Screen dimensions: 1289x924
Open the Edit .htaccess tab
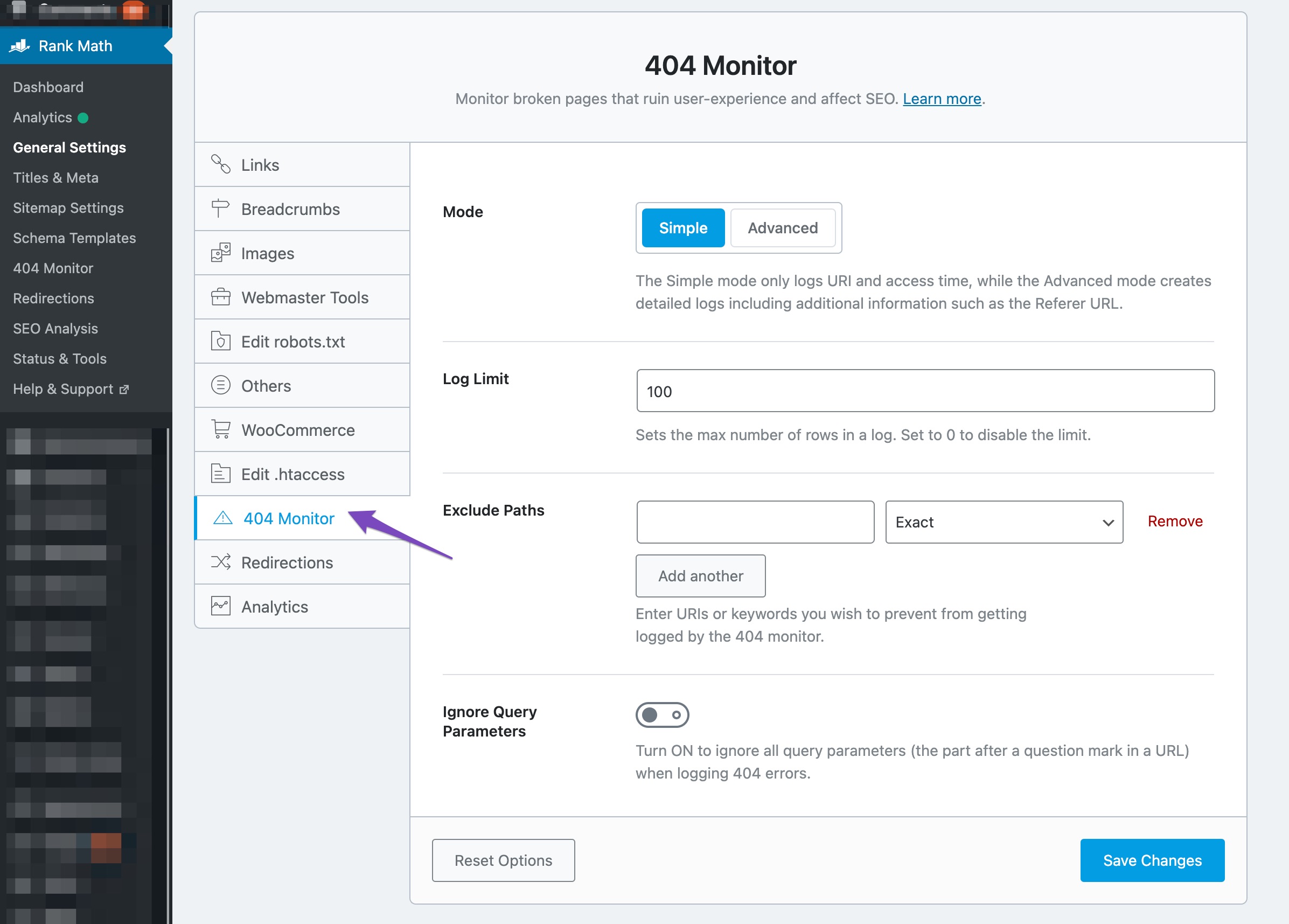(292, 474)
